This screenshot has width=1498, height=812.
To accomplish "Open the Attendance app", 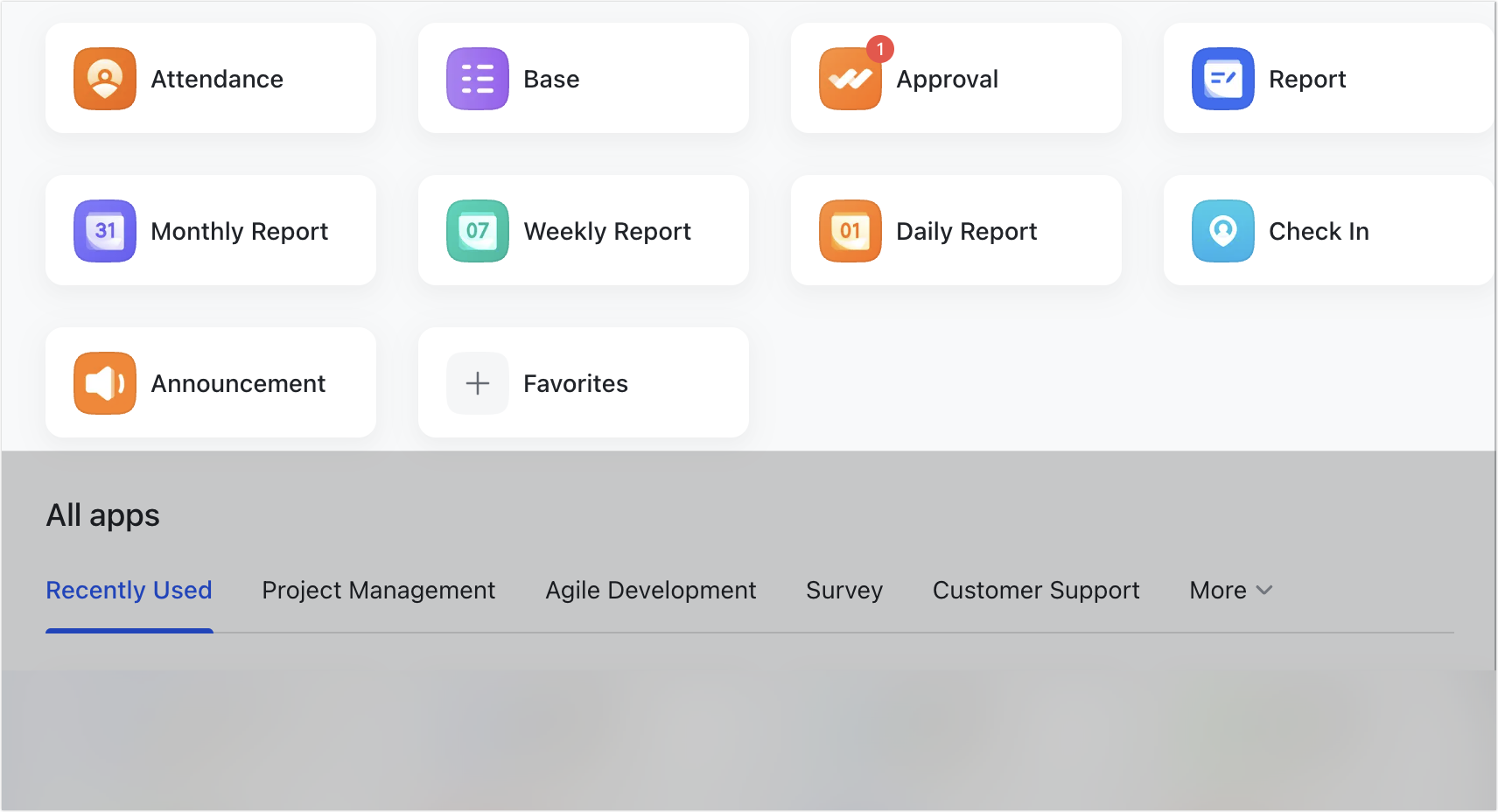I will pyautogui.click(x=210, y=79).
